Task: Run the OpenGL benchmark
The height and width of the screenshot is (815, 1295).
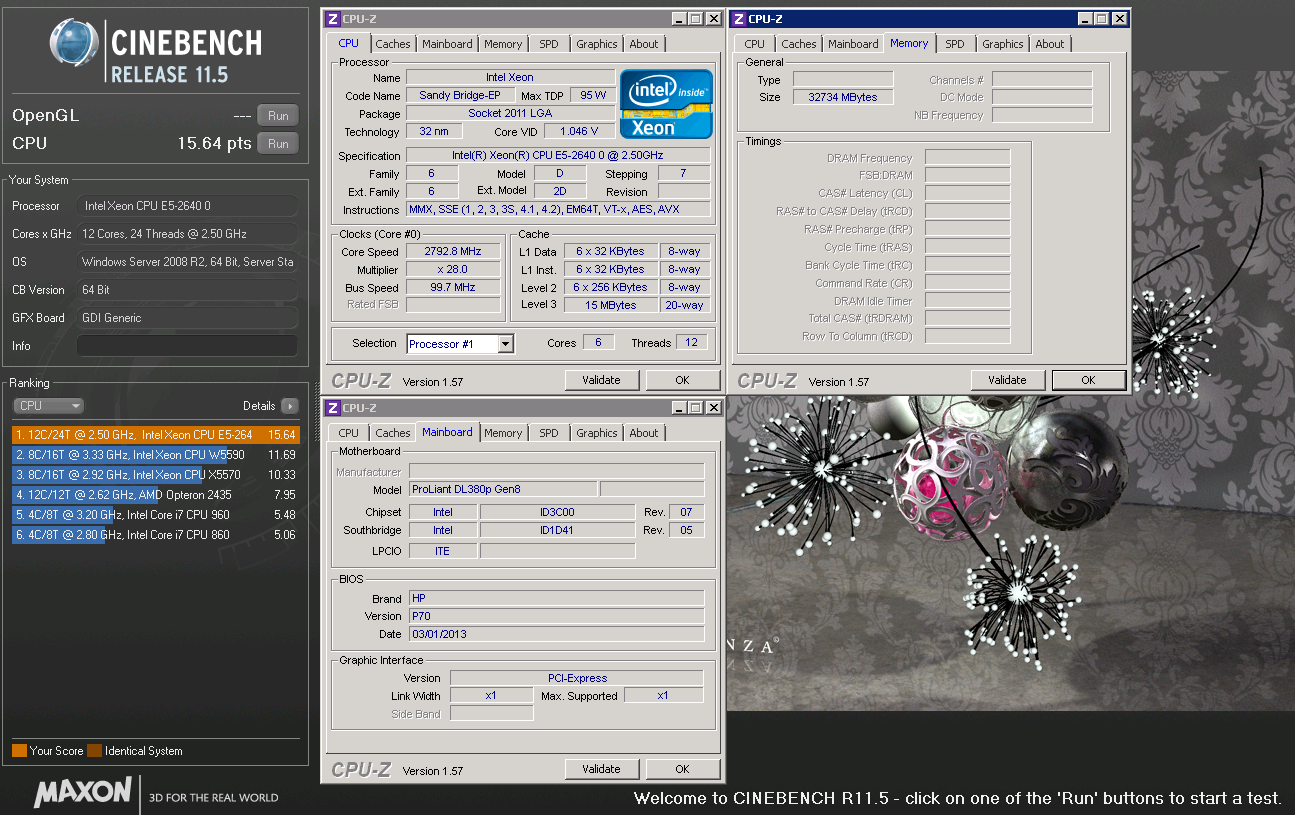Action: click(278, 116)
